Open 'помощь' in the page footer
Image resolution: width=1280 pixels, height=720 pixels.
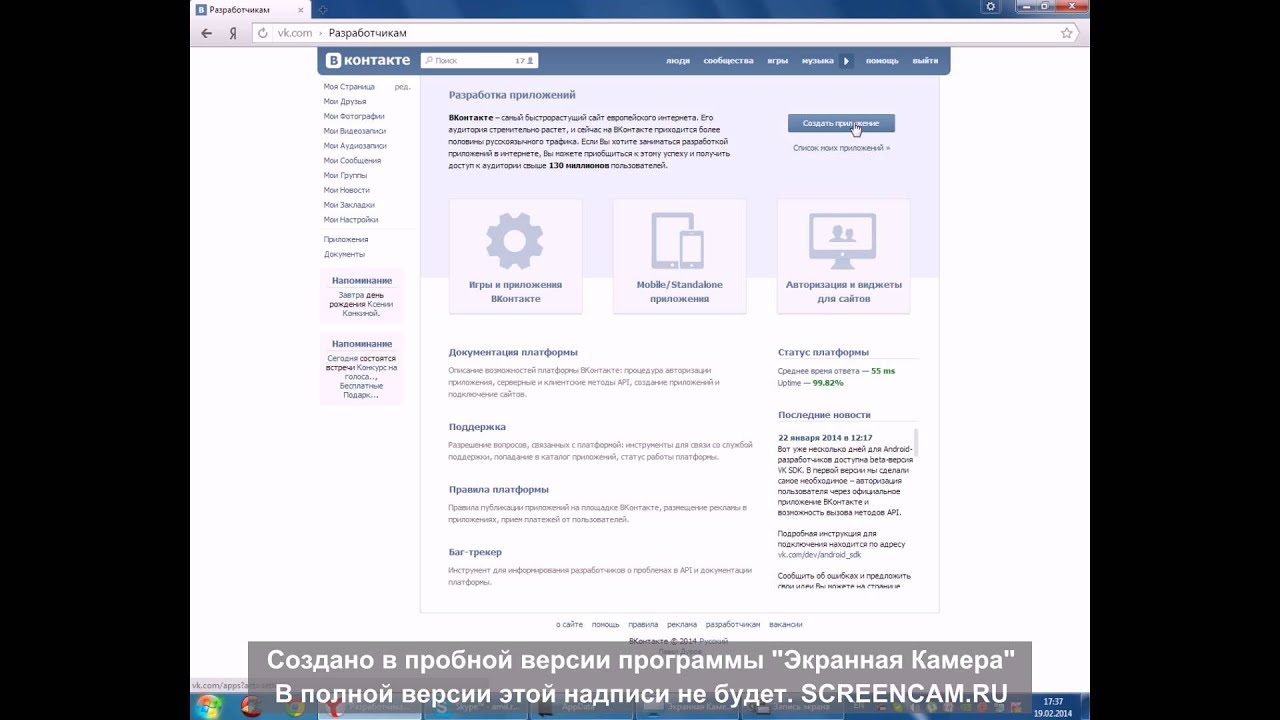(605, 624)
